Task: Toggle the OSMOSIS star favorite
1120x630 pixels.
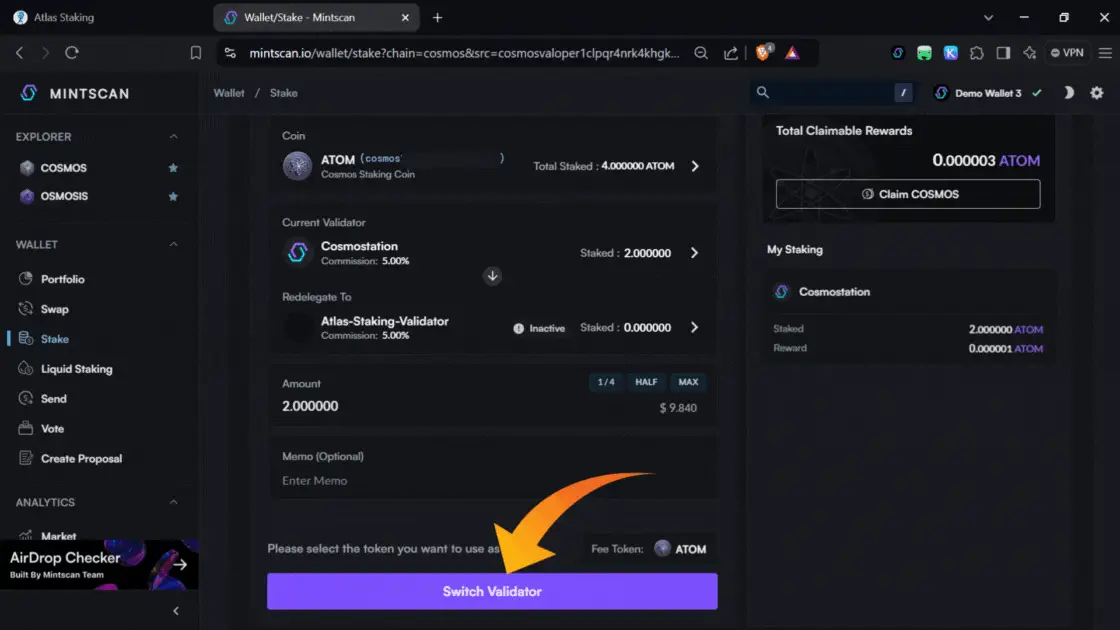Action: [x=173, y=196]
